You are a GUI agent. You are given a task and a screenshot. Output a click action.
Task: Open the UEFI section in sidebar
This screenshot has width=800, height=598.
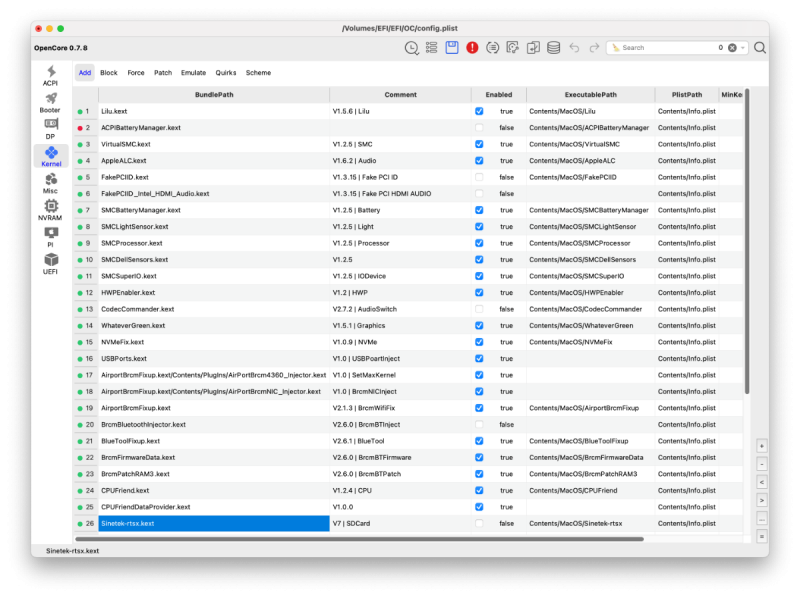tap(50, 264)
